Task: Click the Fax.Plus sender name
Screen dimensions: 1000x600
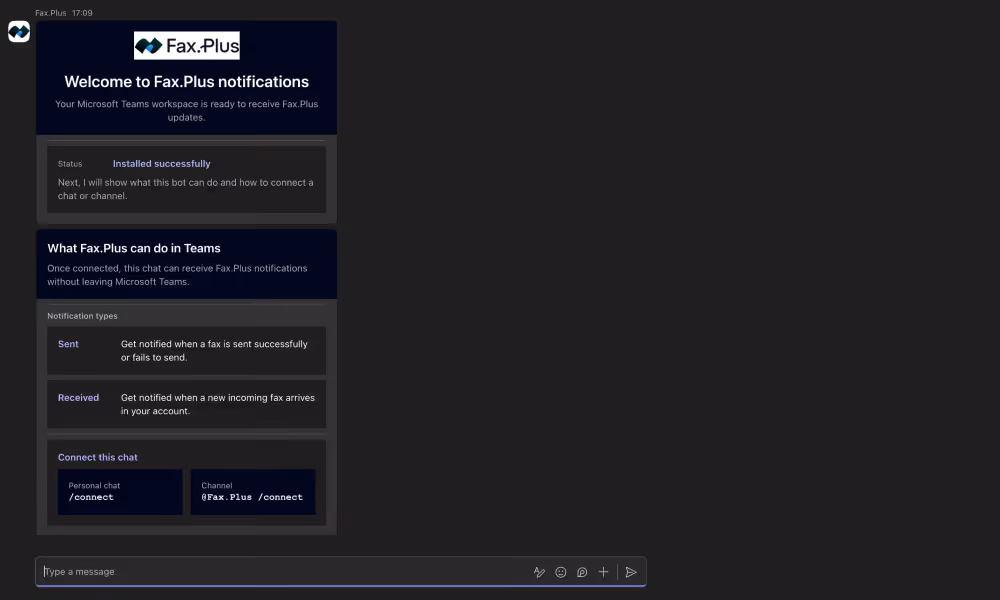Action: (x=50, y=13)
